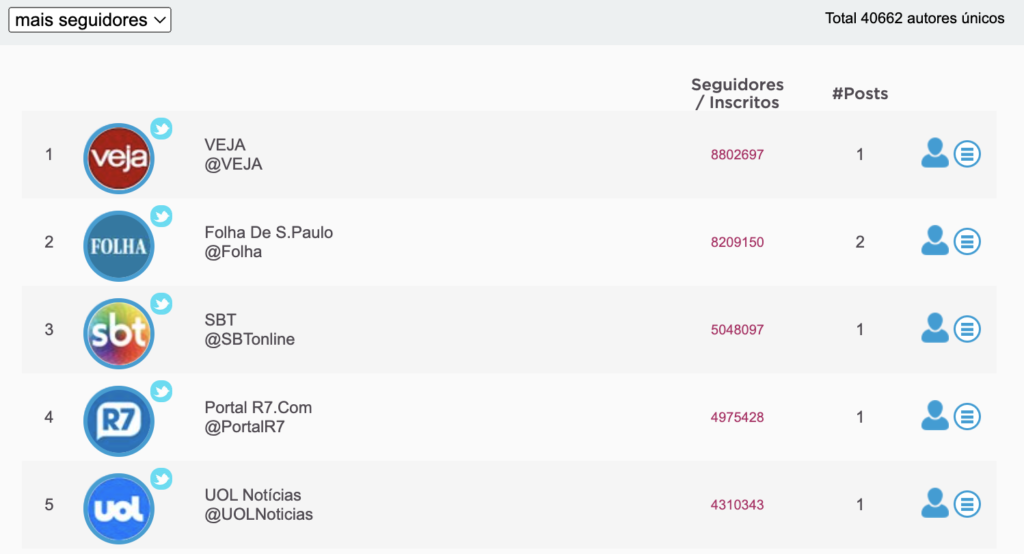Open UOL Notícias profile icon
The width and height of the screenshot is (1024, 554).
[935, 504]
